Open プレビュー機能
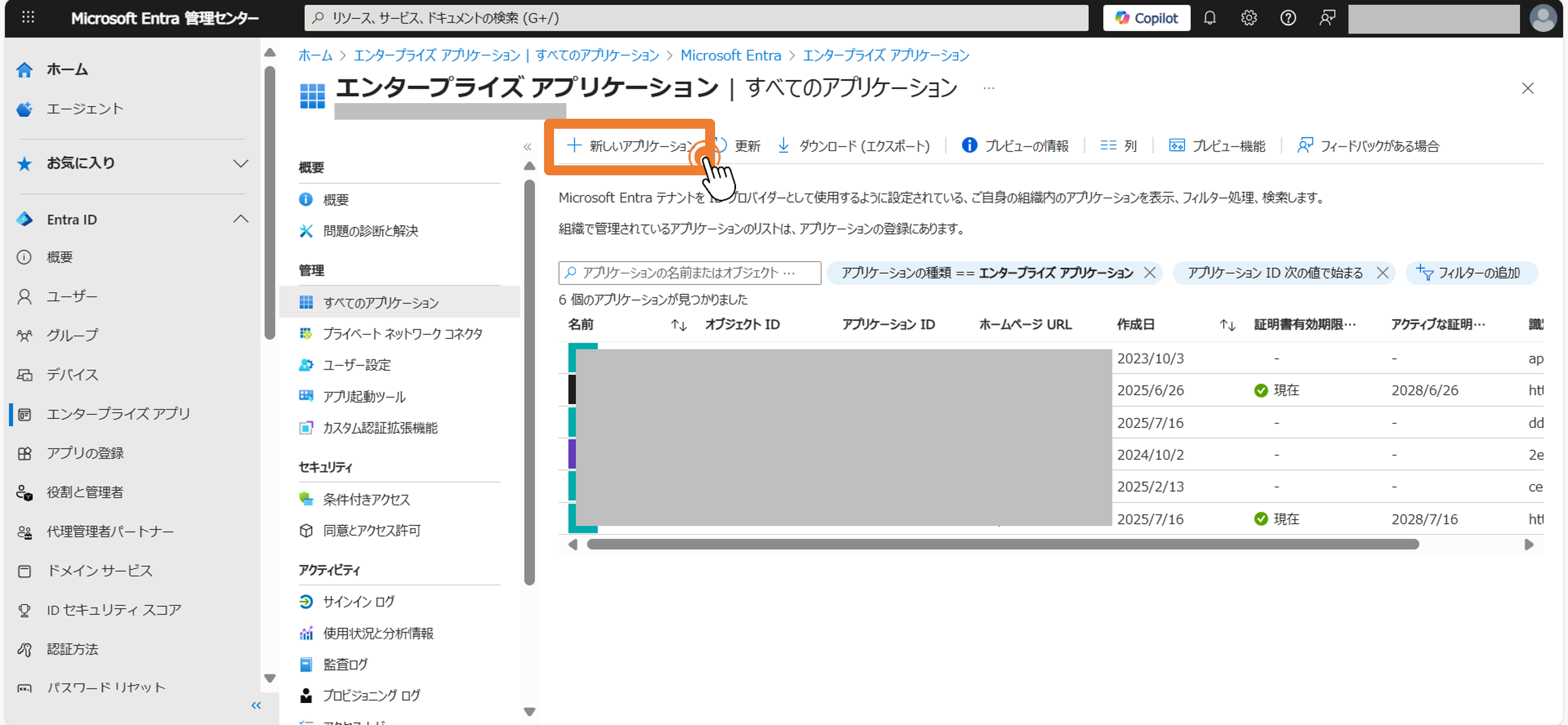The width and height of the screenshot is (1568, 725). point(1217,146)
